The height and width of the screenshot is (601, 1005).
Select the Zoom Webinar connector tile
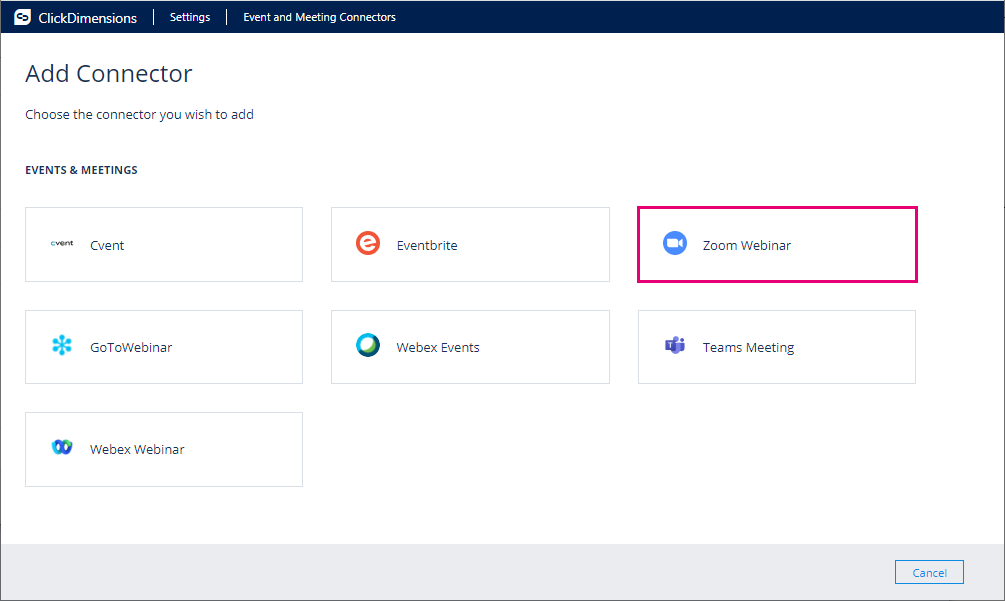(777, 244)
